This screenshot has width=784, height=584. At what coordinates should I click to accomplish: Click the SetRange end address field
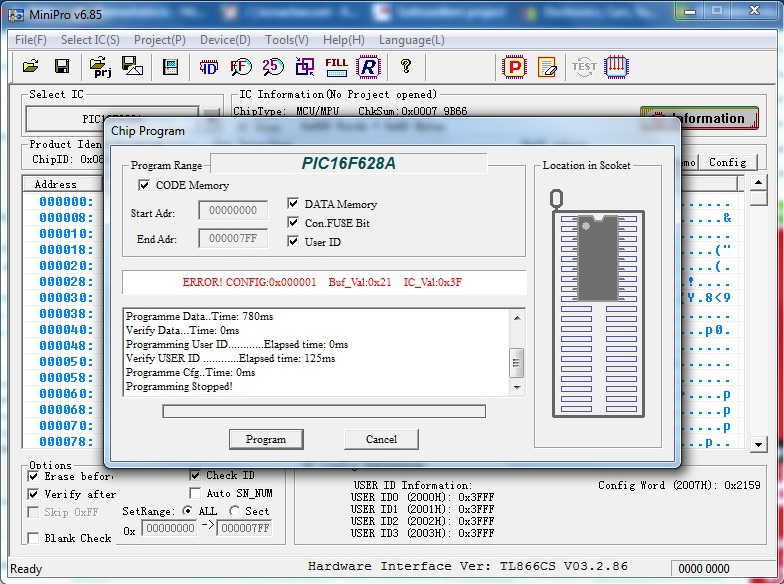(x=244, y=528)
